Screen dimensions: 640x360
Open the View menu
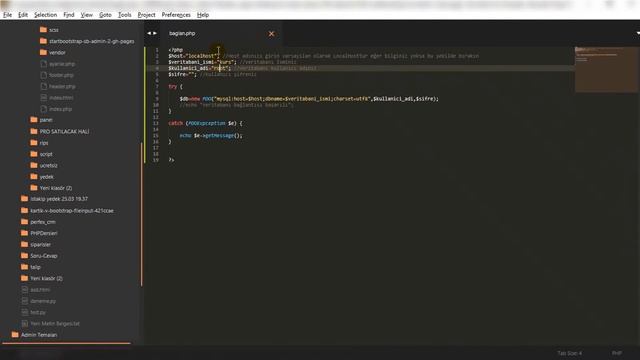[x=87, y=15]
